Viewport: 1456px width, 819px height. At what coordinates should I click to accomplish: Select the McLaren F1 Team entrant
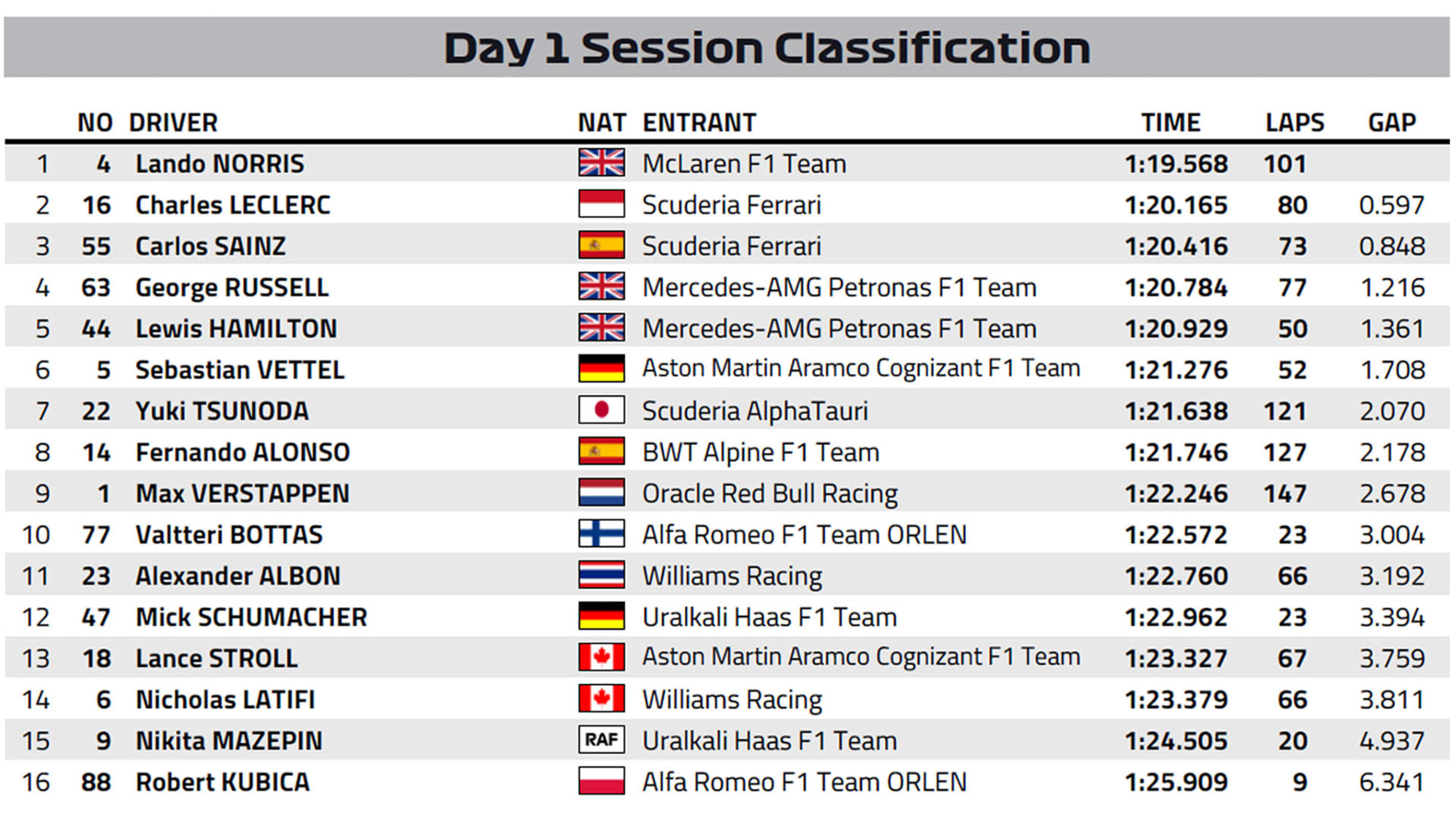744,164
